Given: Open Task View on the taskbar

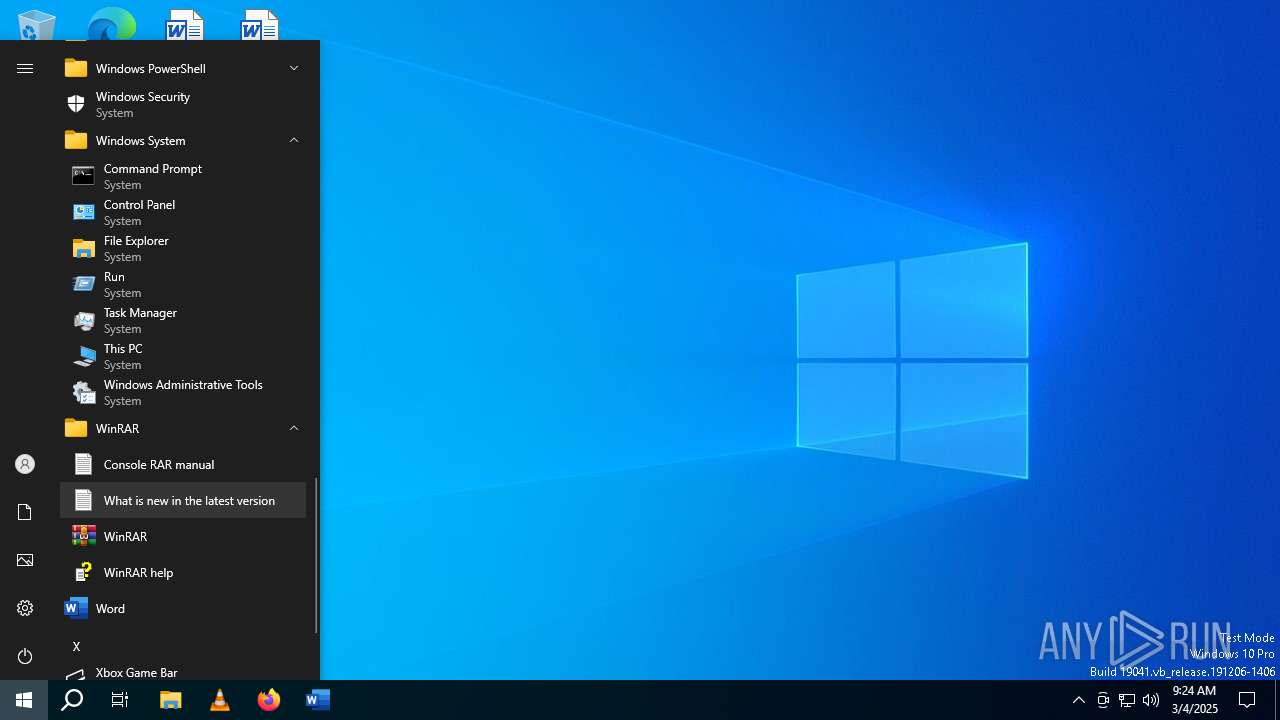Looking at the screenshot, I should coord(120,700).
